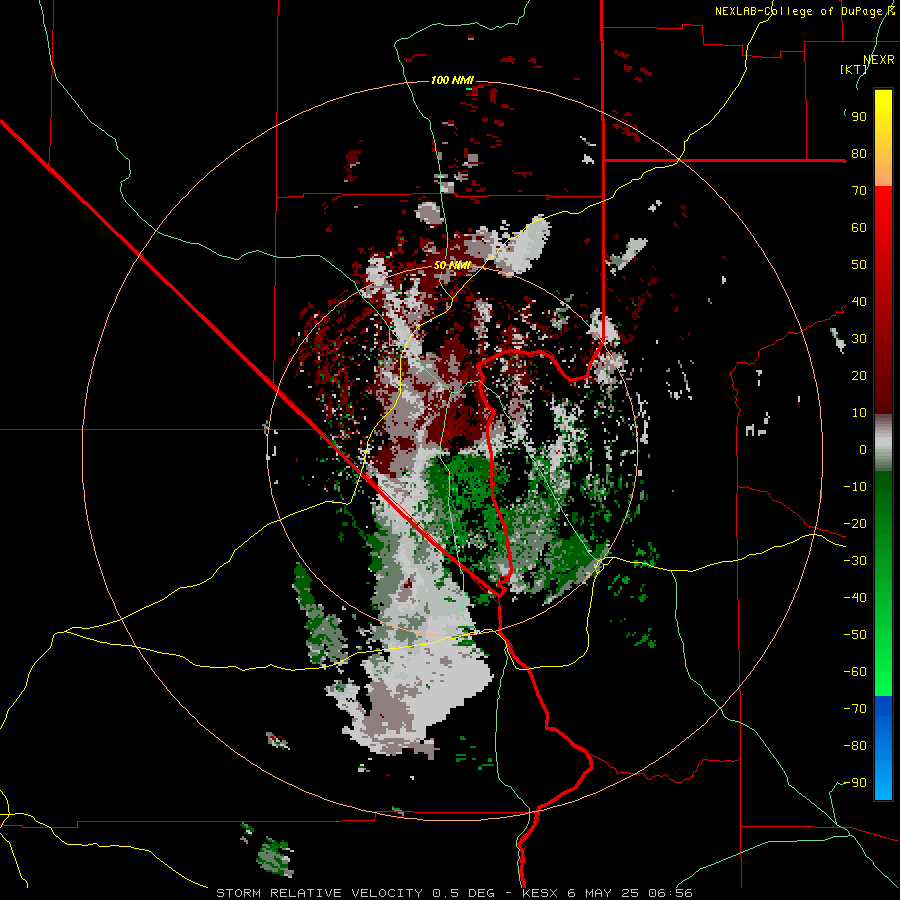Click the blue segment of the color bar
The width and height of the screenshot is (900, 900).
coord(883,748)
